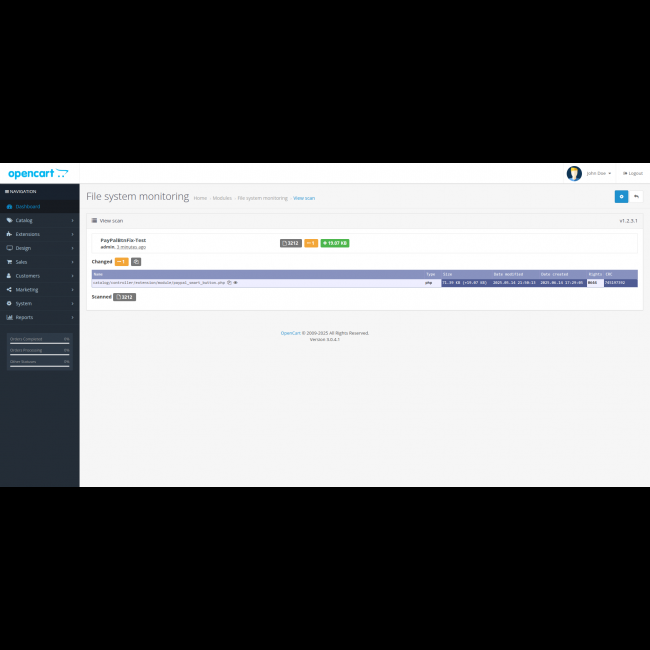Screen dimensions: 650x650
Task: Click the Dashboard icon in sidebar
Action: [x=9, y=206]
